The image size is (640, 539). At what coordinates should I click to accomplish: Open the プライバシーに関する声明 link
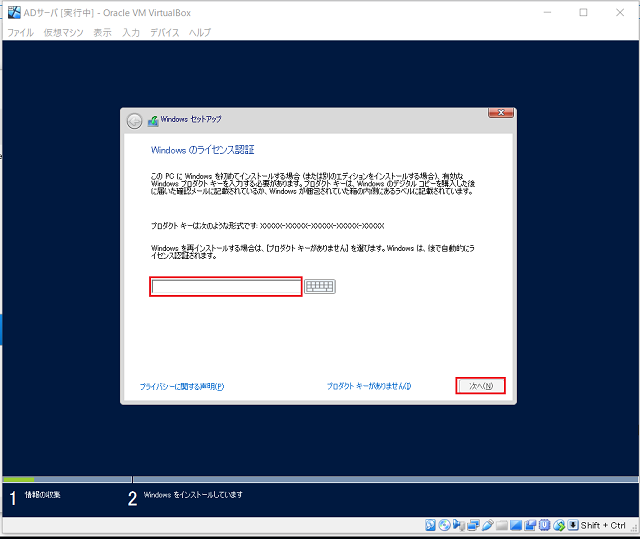[182, 386]
